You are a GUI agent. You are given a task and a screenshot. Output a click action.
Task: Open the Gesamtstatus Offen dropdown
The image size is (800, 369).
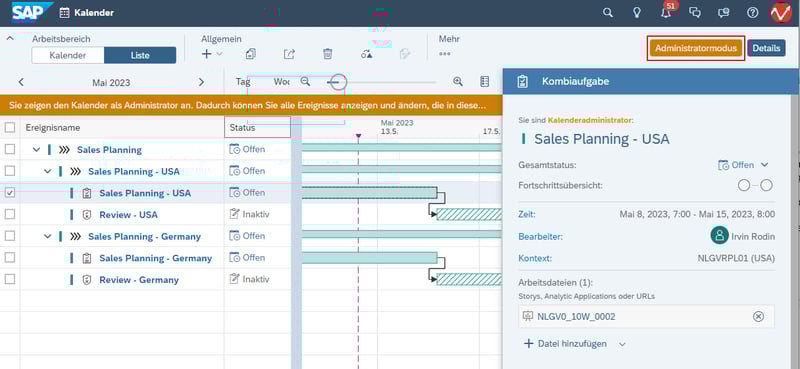pos(743,165)
